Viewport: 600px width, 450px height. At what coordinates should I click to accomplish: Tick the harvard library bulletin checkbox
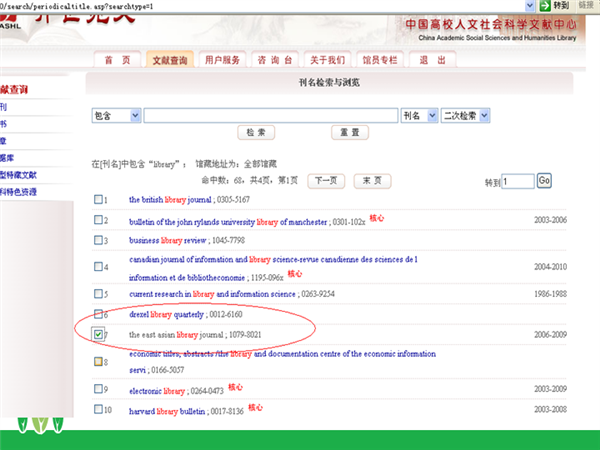(x=98, y=409)
